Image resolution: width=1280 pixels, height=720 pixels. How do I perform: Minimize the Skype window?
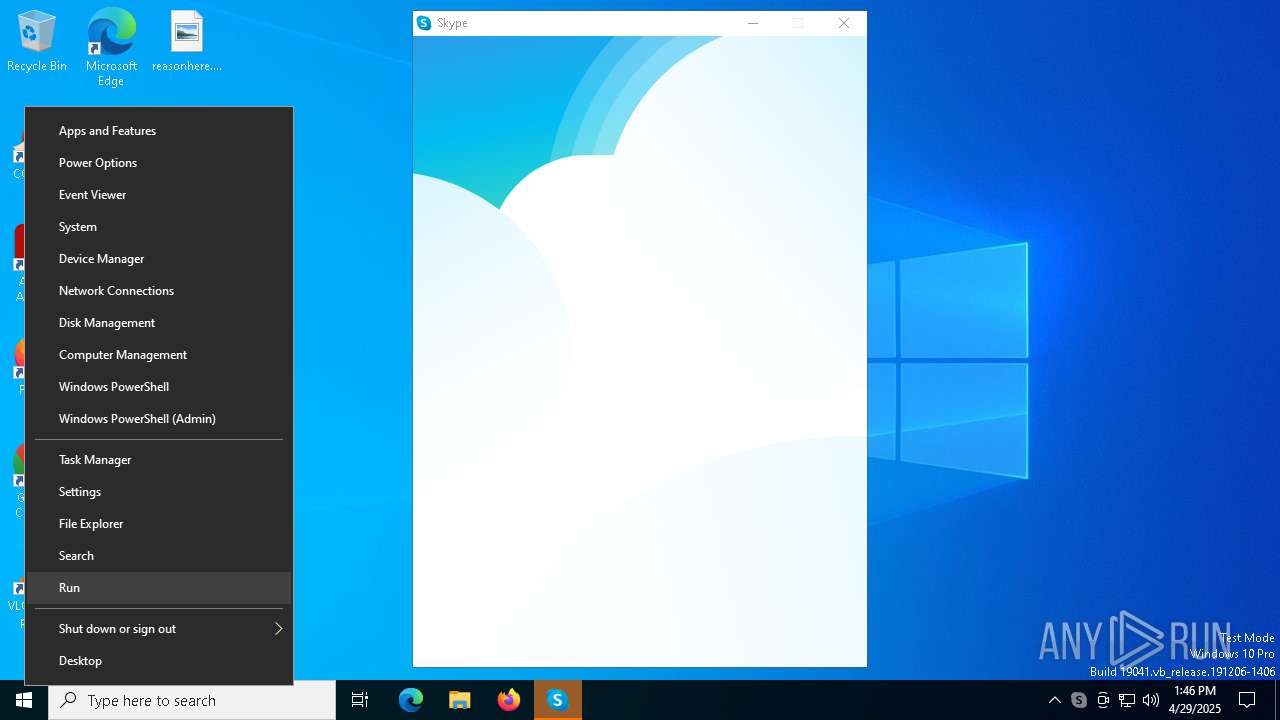753,23
